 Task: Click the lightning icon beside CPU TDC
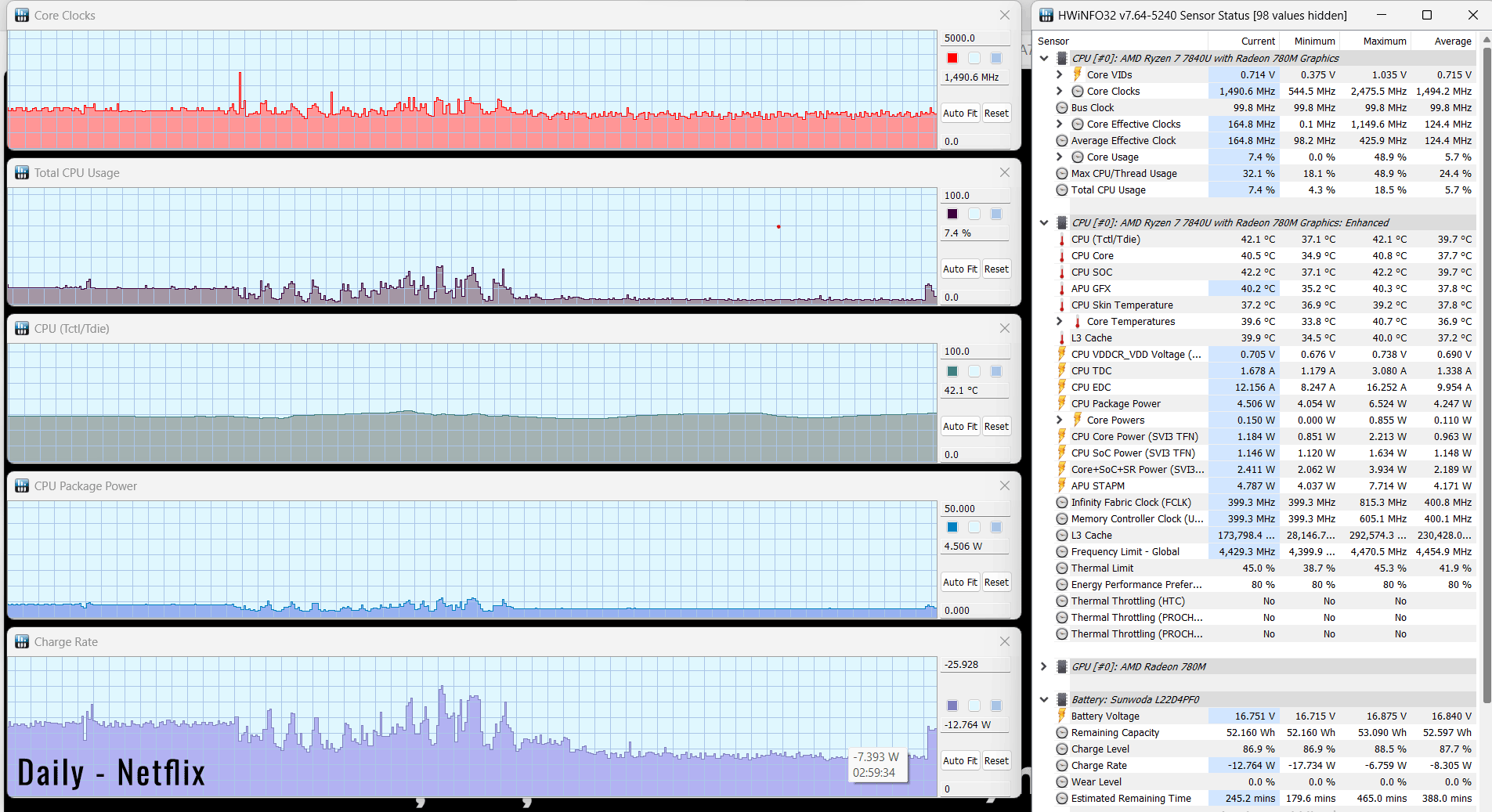(x=1062, y=370)
